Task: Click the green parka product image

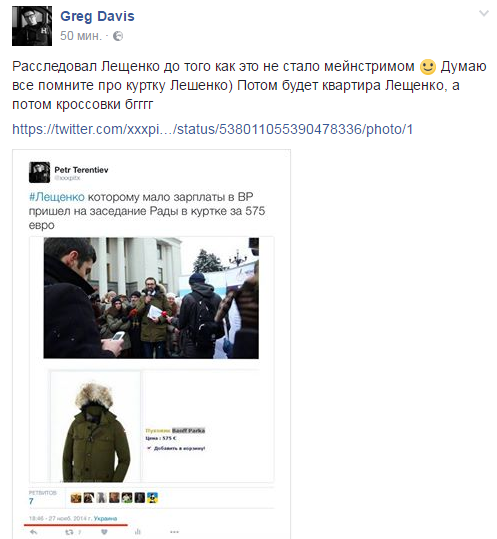Action: coord(96,426)
